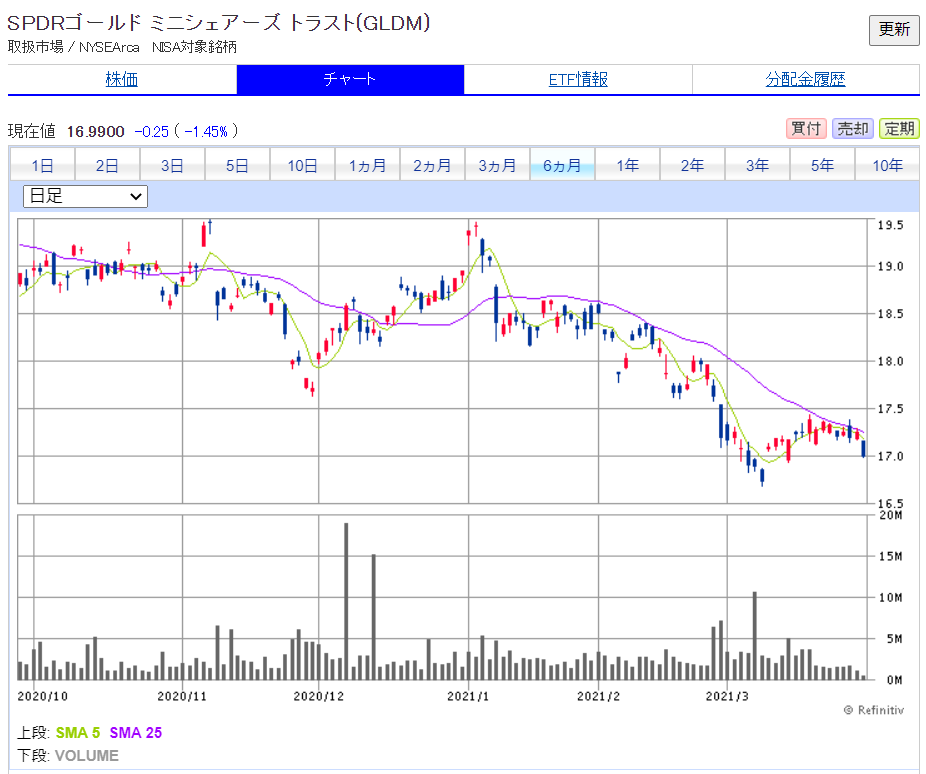Click the 2021/3 date axis label
The image size is (926, 774).
[727, 696]
